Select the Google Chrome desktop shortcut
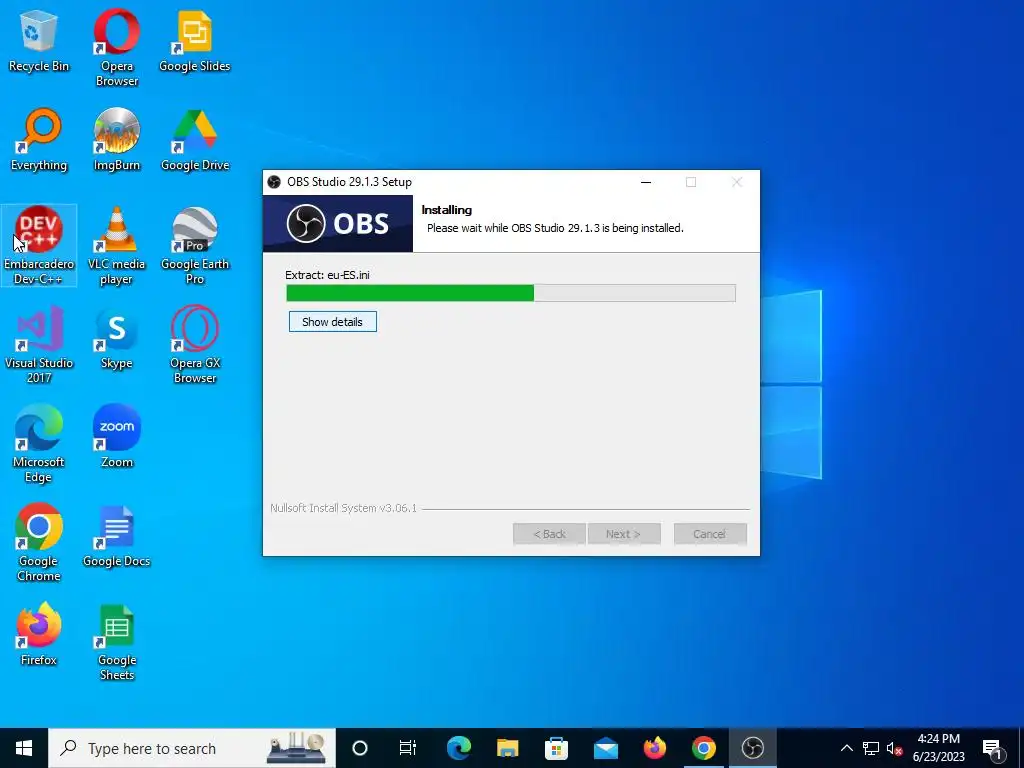Screen dimensions: 1024x768 coord(39,542)
